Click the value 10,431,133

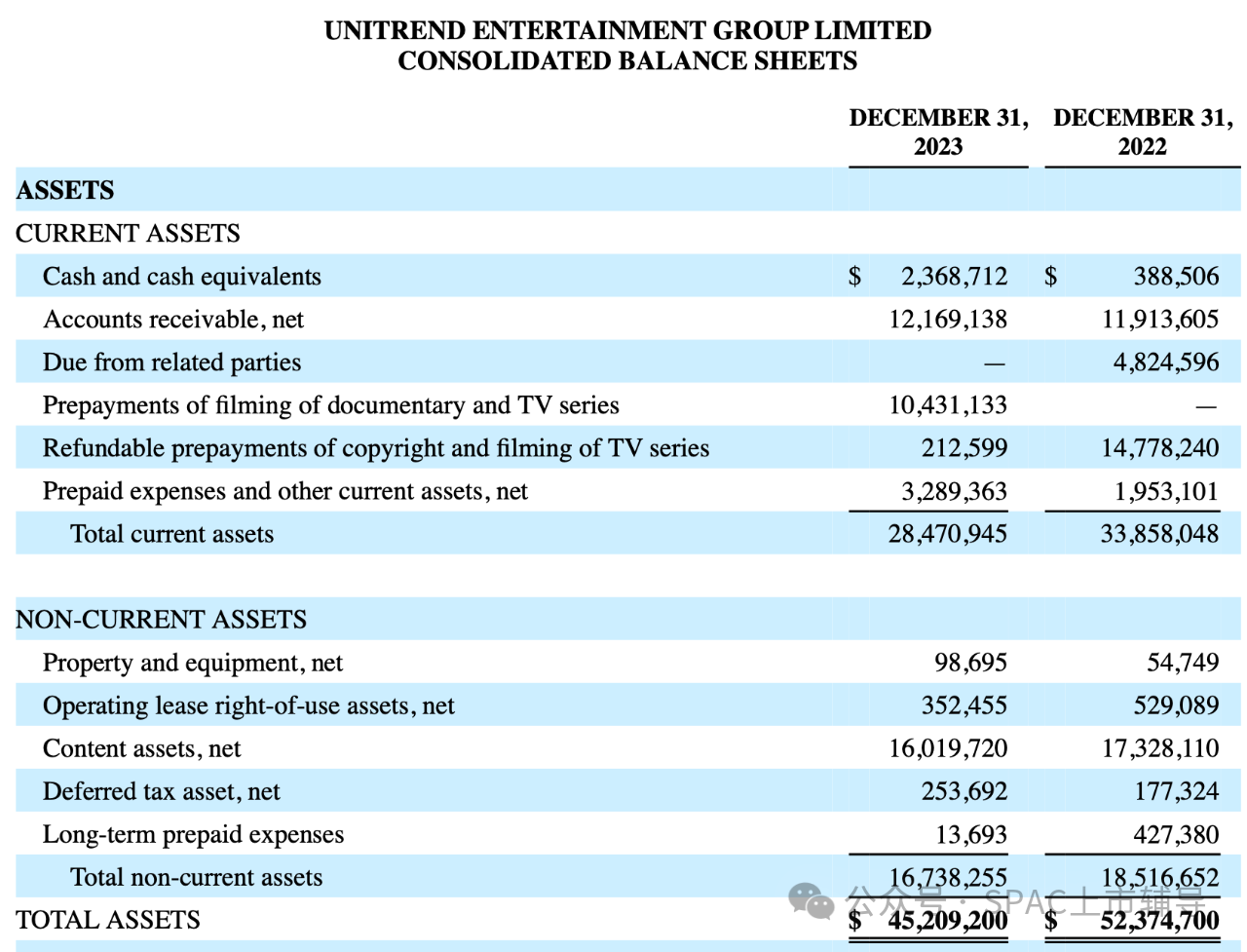tap(948, 405)
